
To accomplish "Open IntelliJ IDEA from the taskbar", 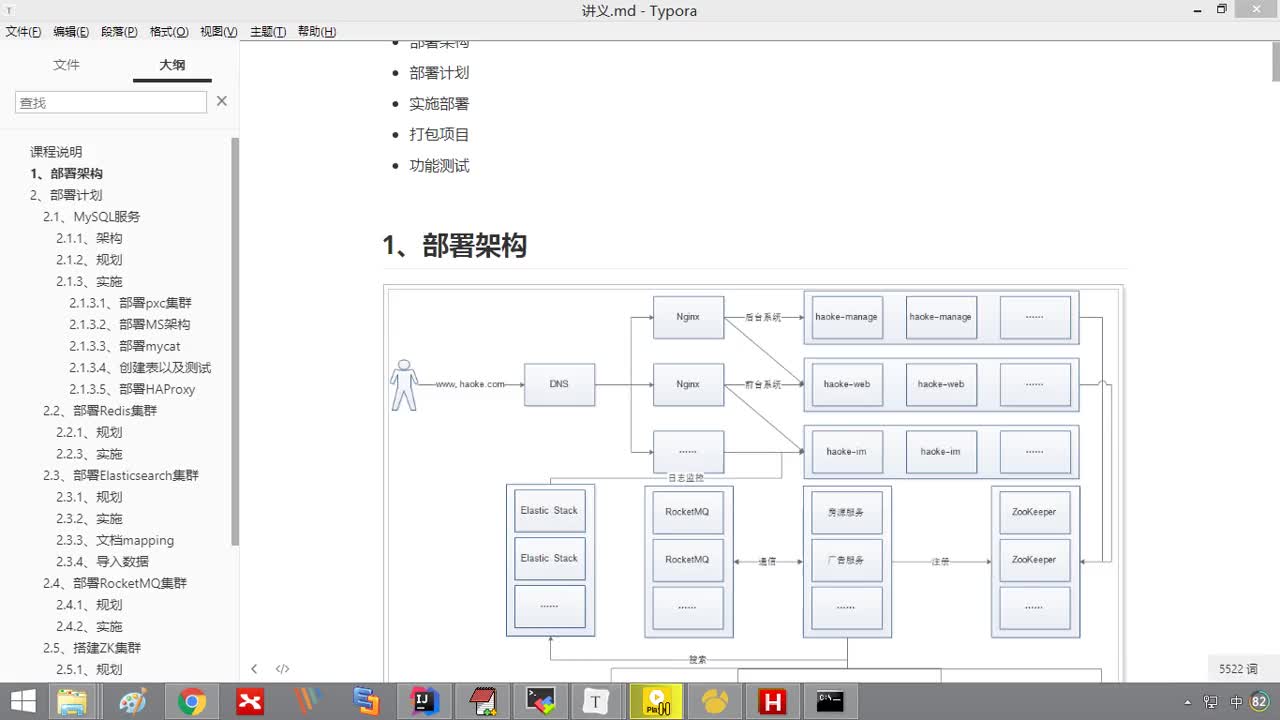I will [423, 702].
